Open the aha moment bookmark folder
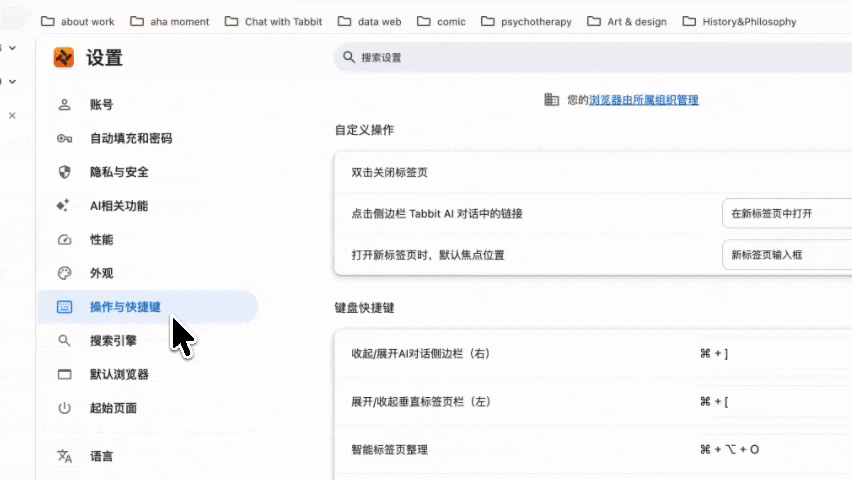The image size is (852, 480). tap(170, 21)
